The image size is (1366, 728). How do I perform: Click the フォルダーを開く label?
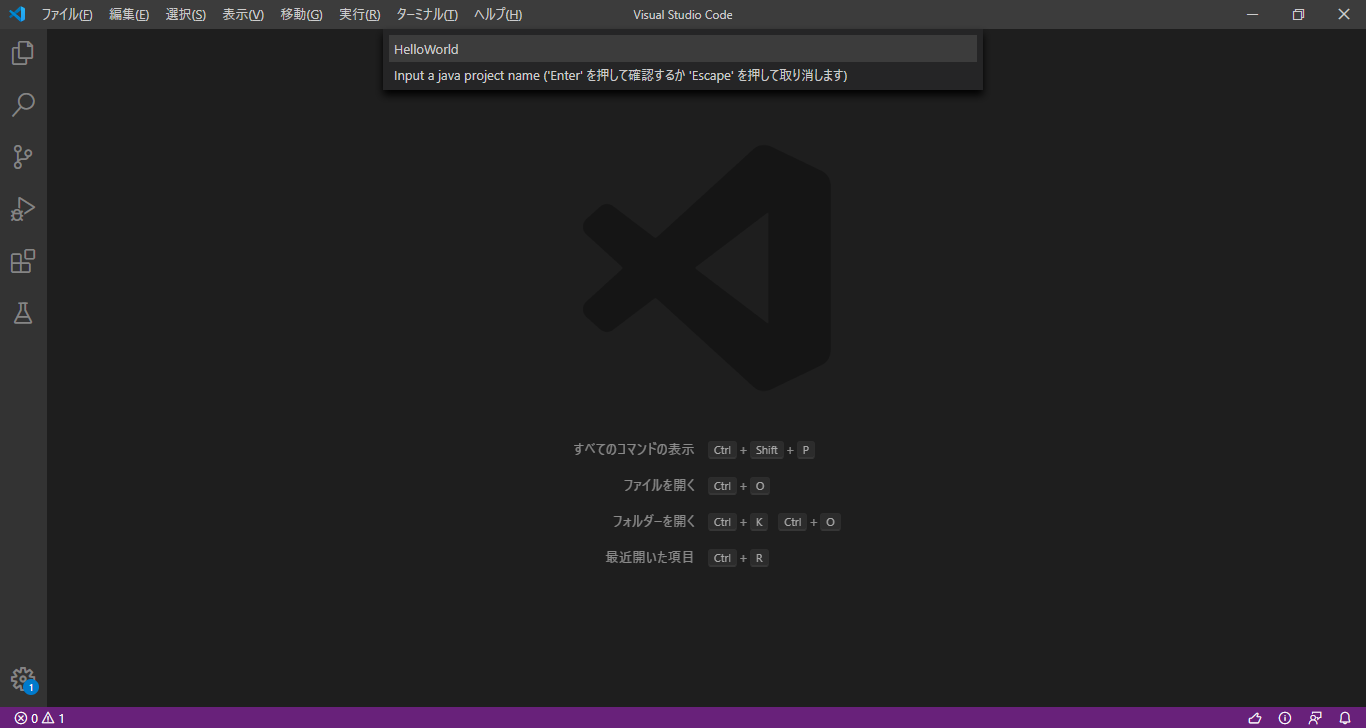coord(653,522)
